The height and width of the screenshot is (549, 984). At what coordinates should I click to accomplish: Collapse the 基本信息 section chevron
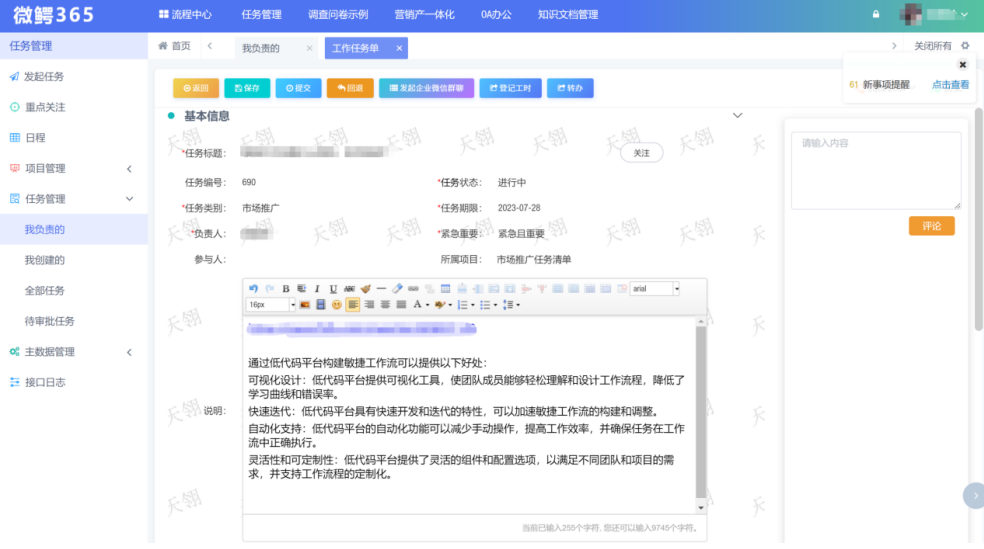click(x=738, y=116)
